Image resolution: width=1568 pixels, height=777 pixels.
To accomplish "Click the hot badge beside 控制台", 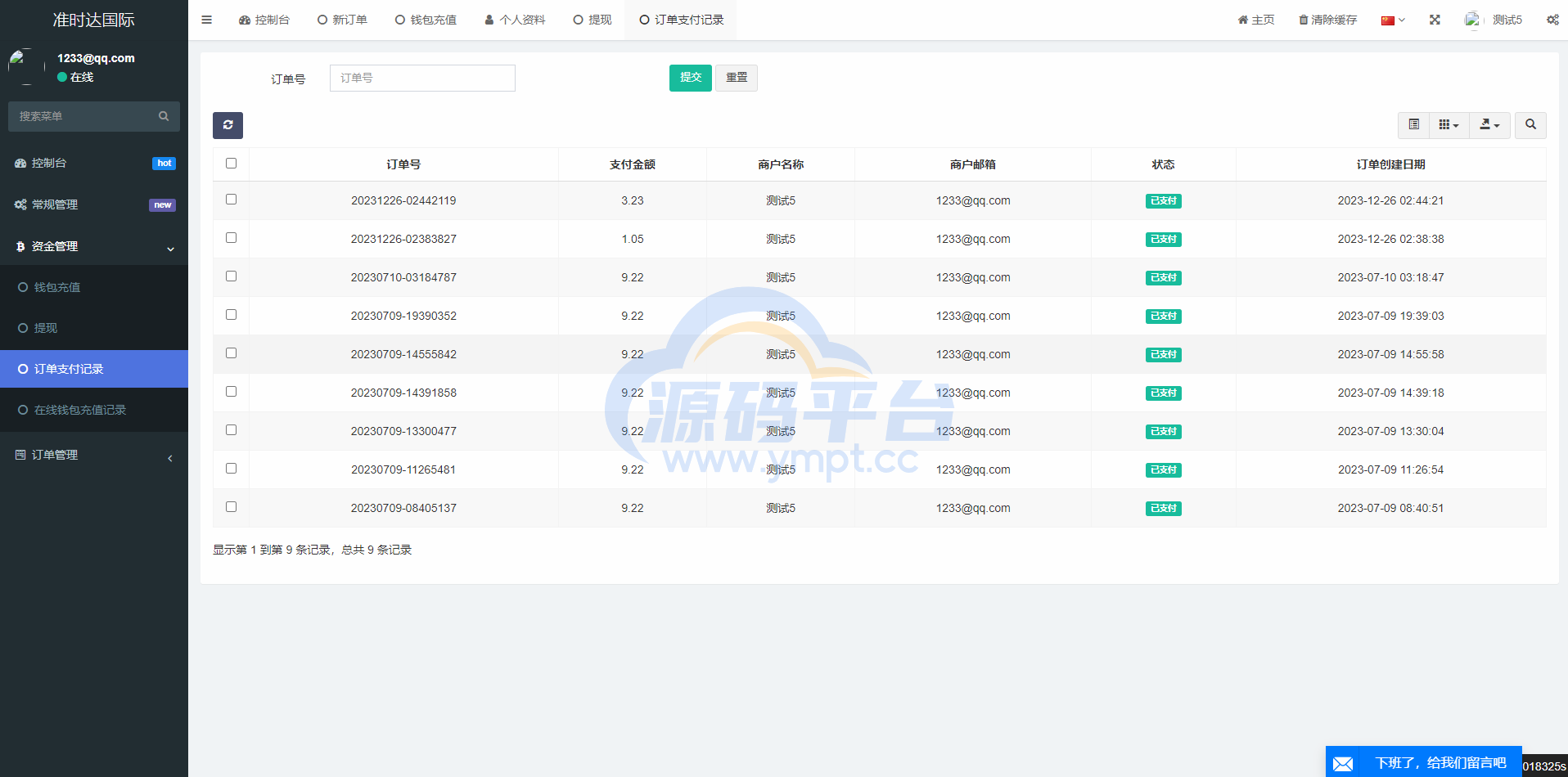I will (x=164, y=164).
